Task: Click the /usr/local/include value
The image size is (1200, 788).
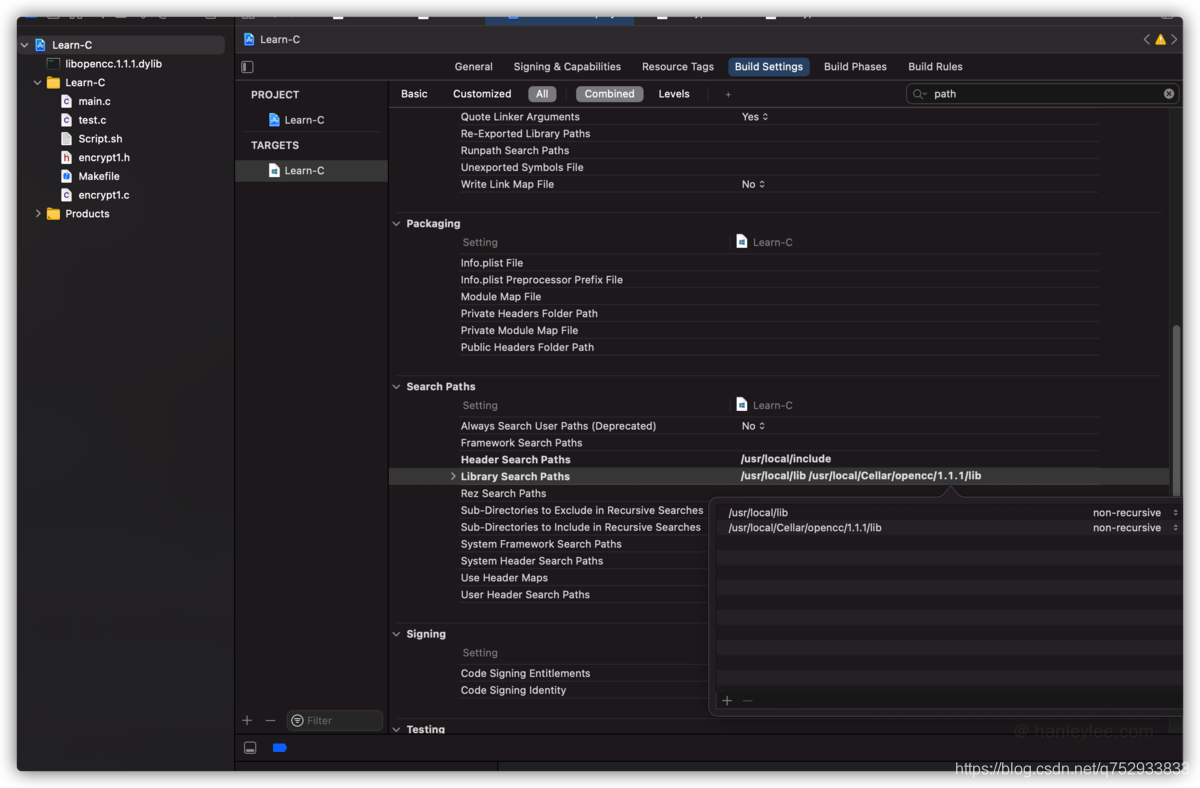Action: [x=785, y=460]
